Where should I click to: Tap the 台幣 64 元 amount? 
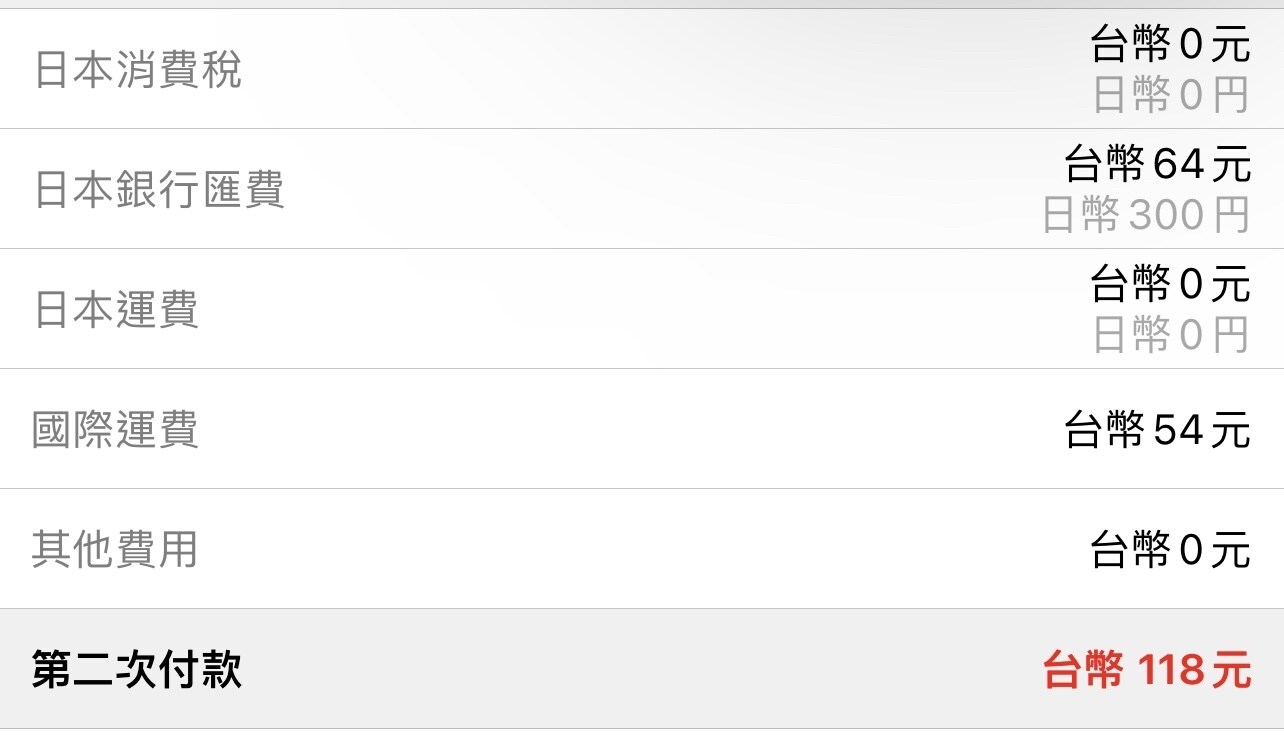(x=1157, y=165)
